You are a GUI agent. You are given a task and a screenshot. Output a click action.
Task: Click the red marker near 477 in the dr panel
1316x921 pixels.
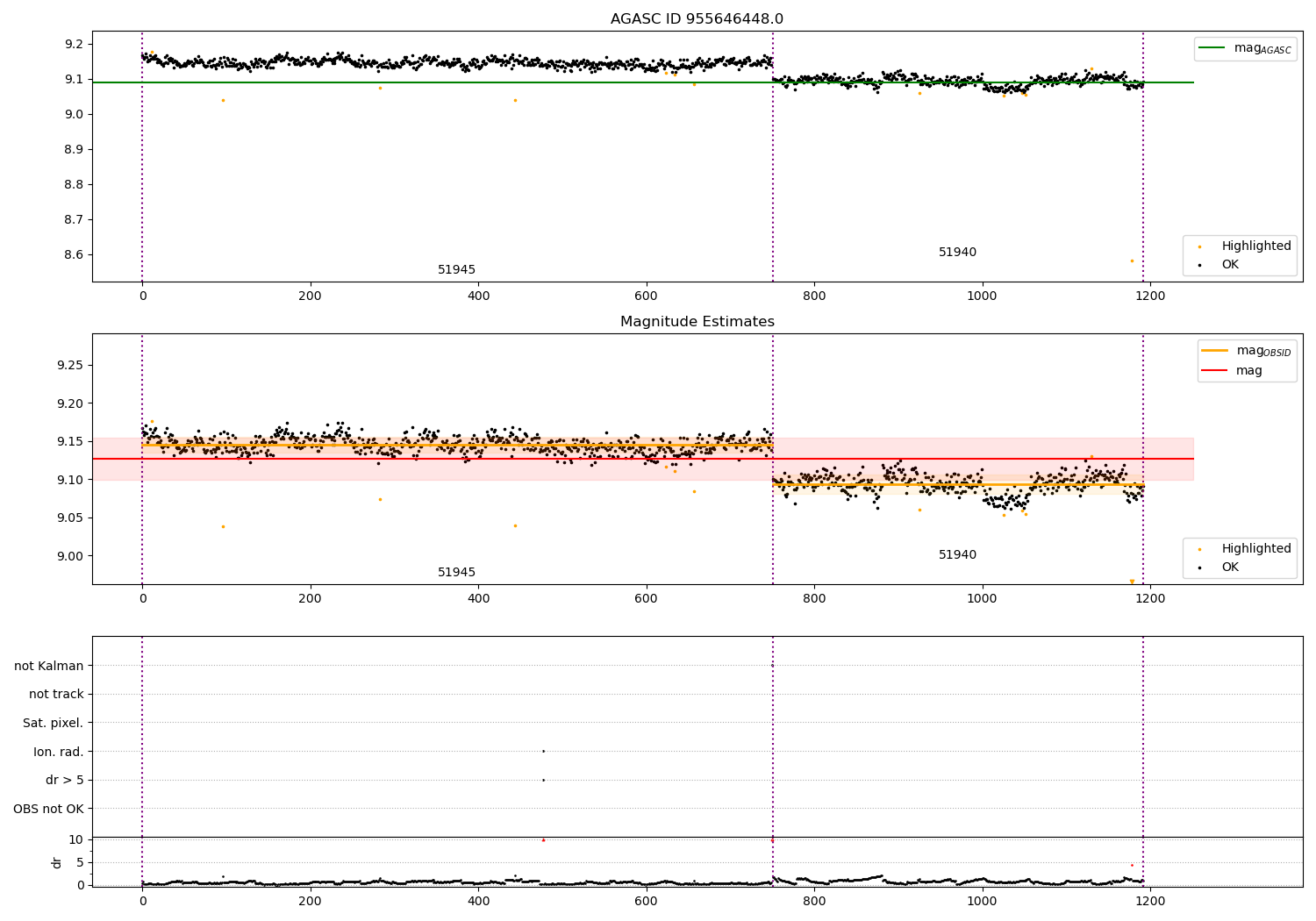(543, 839)
